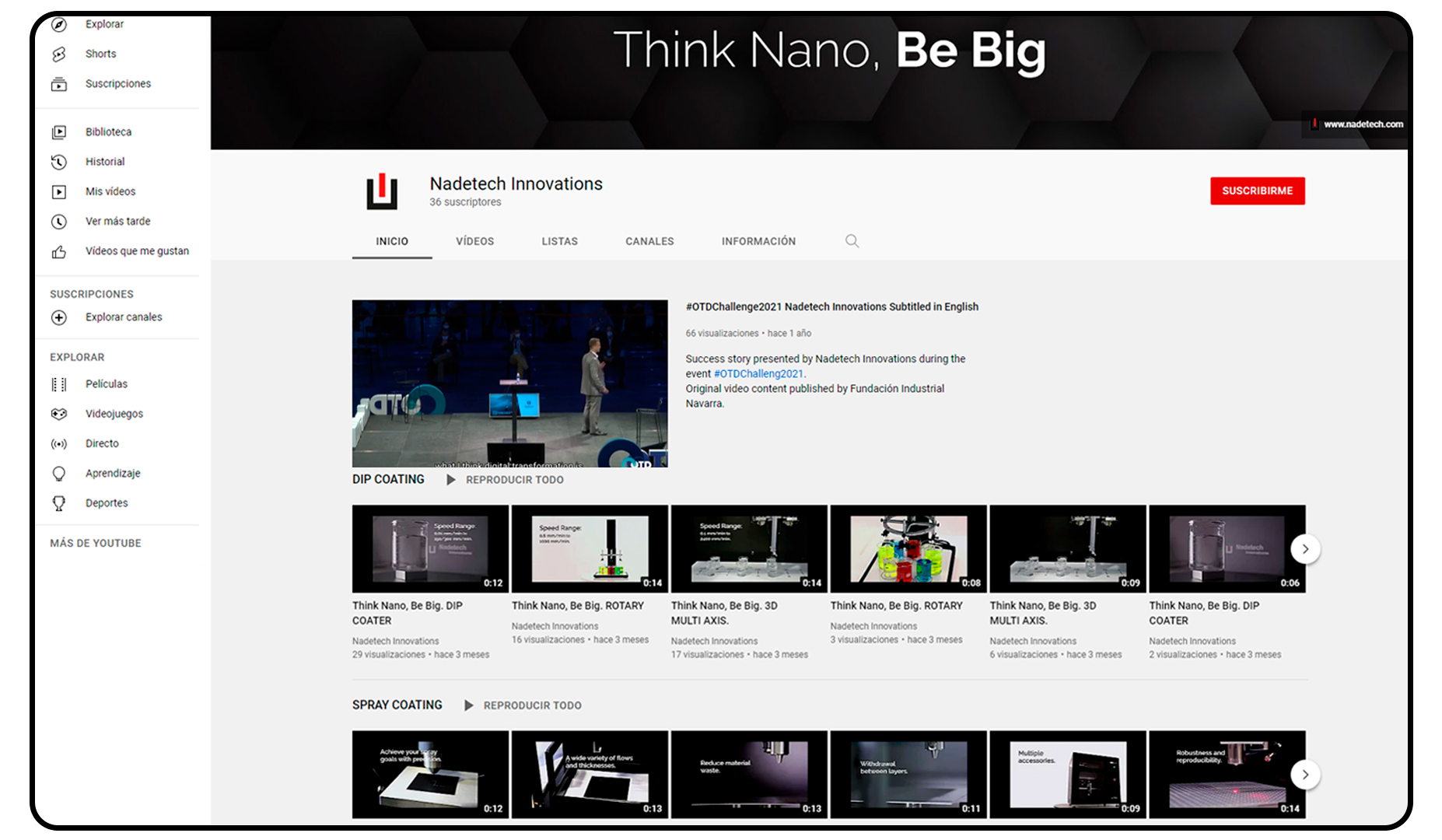Click the Suscripciones sidebar icon
This screenshot has height=840, width=1442.
click(59, 84)
